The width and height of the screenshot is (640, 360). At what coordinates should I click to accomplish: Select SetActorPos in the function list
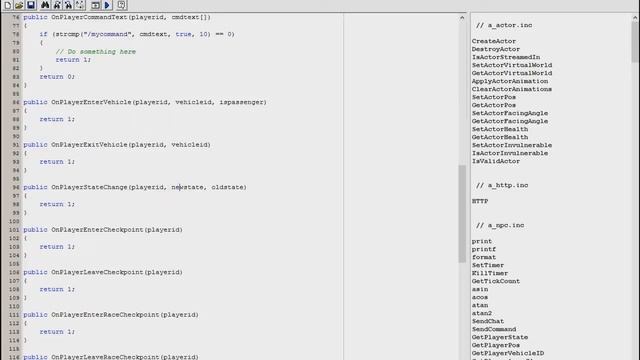[x=494, y=97]
